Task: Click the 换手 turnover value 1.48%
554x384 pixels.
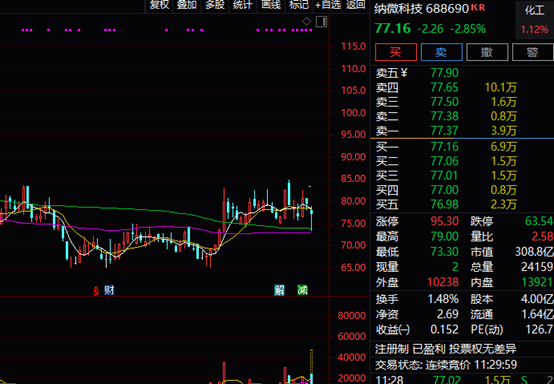Action: click(443, 299)
